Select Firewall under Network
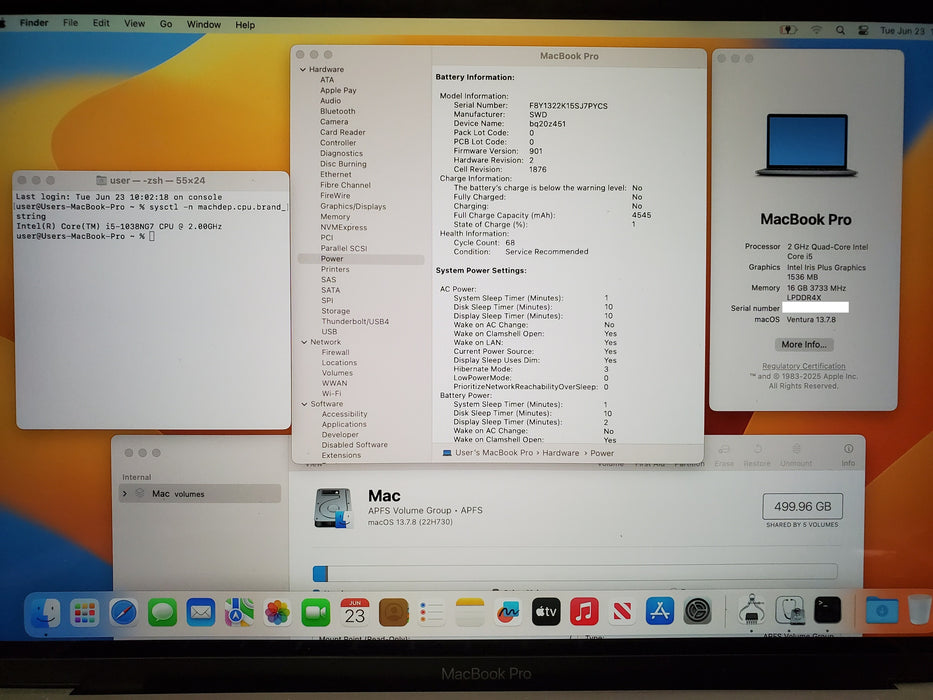The width and height of the screenshot is (933, 700). 336,352
